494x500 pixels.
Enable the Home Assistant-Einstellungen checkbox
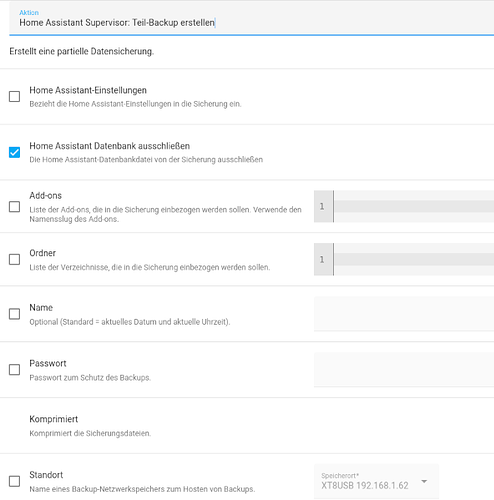point(14,97)
